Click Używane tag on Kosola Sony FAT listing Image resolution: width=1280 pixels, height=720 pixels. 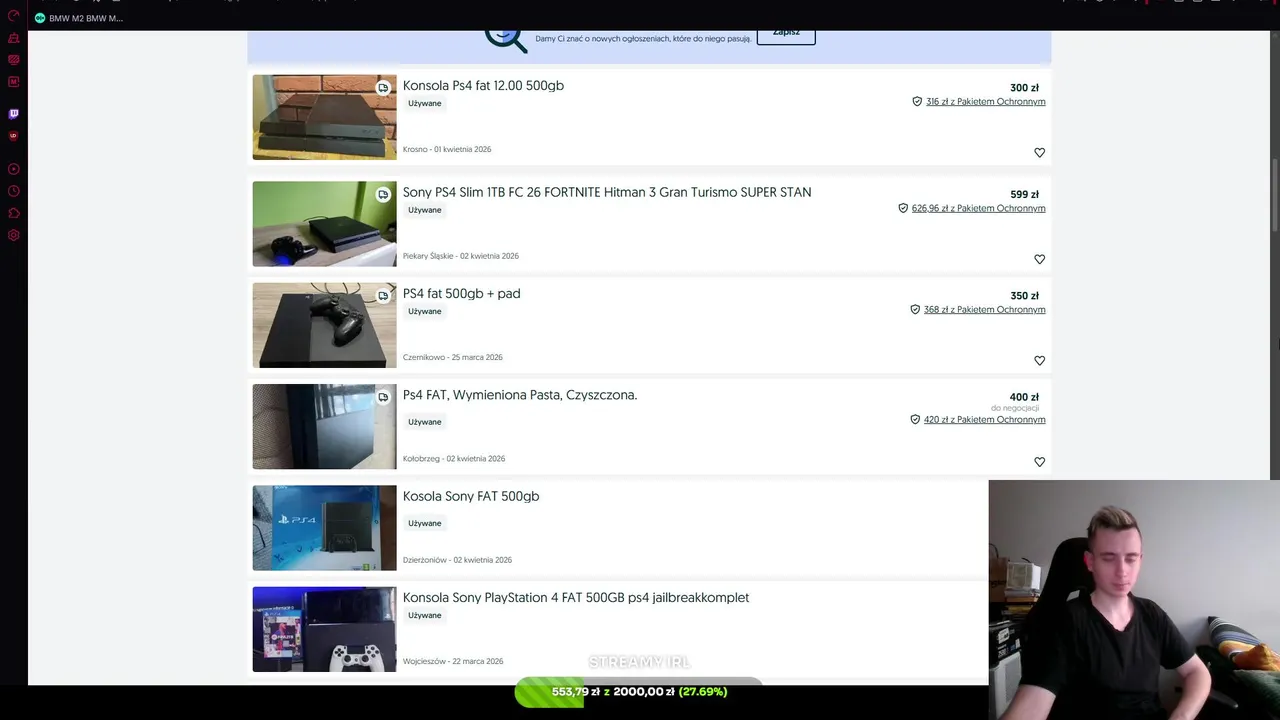point(425,523)
